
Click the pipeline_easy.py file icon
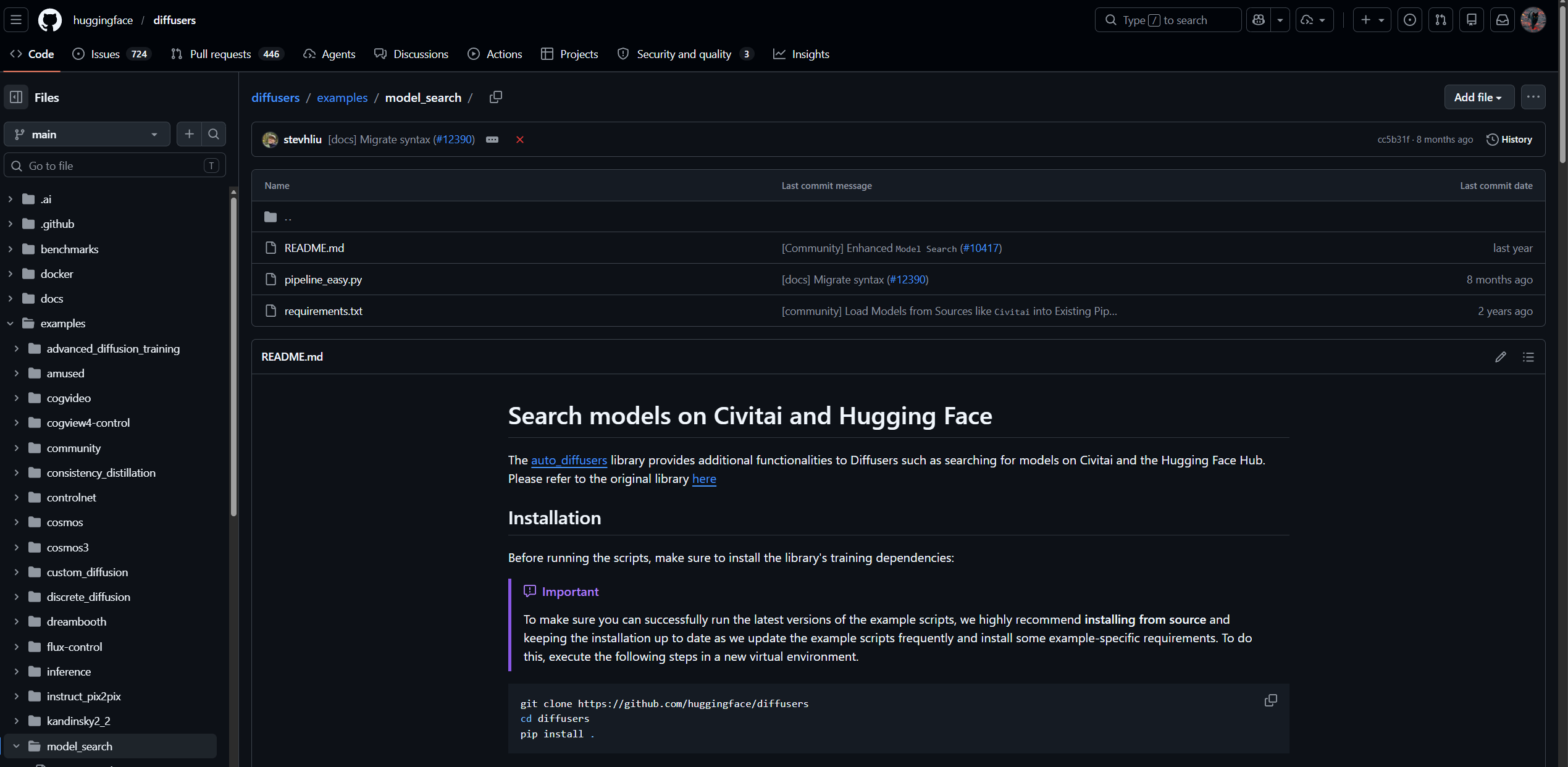click(x=270, y=279)
